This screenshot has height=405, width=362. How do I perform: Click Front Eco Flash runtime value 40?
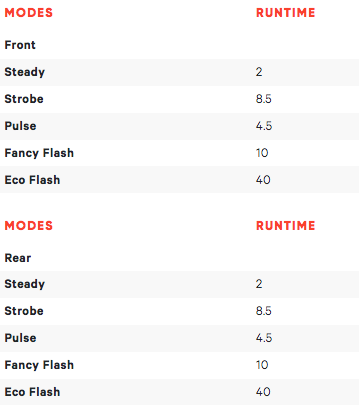pyautogui.click(x=263, y=180)
